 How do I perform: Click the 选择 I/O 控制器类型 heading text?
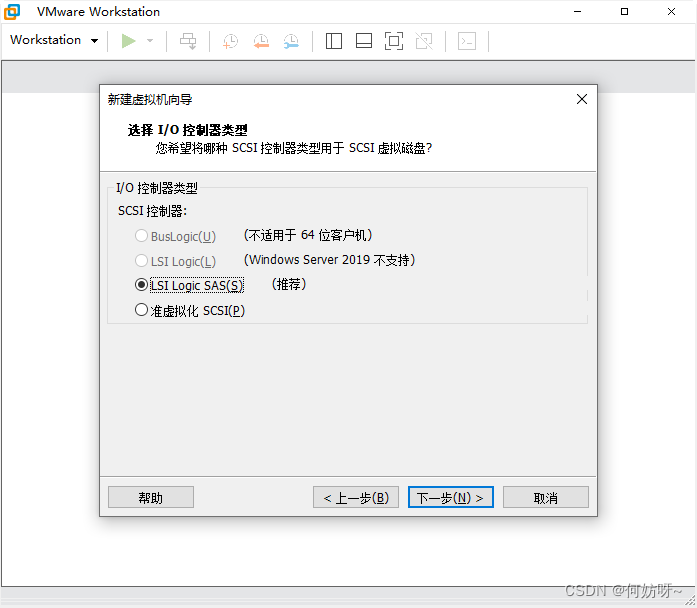click(187, 130)
